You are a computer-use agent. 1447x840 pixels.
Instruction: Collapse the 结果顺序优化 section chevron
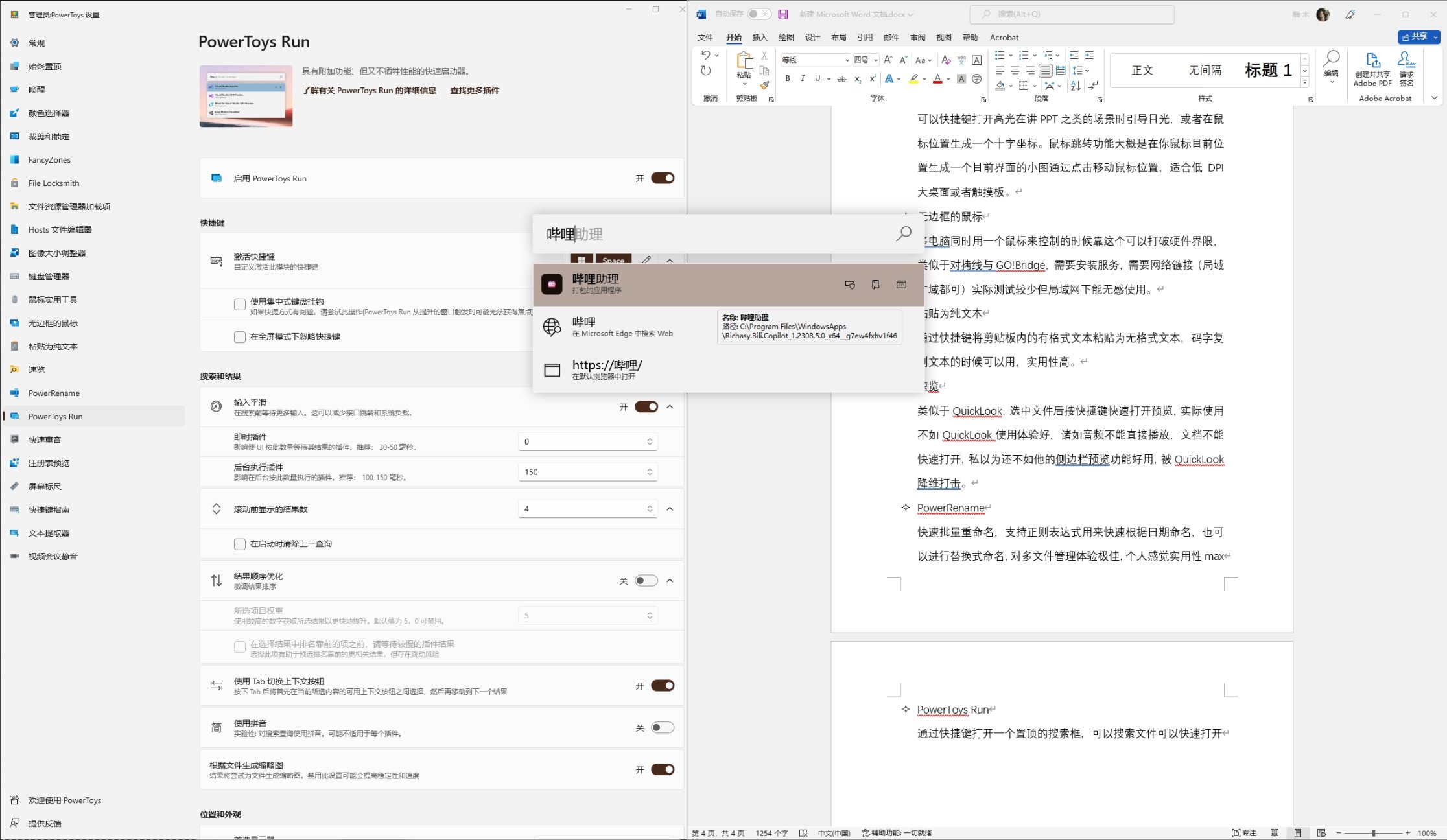670,581
